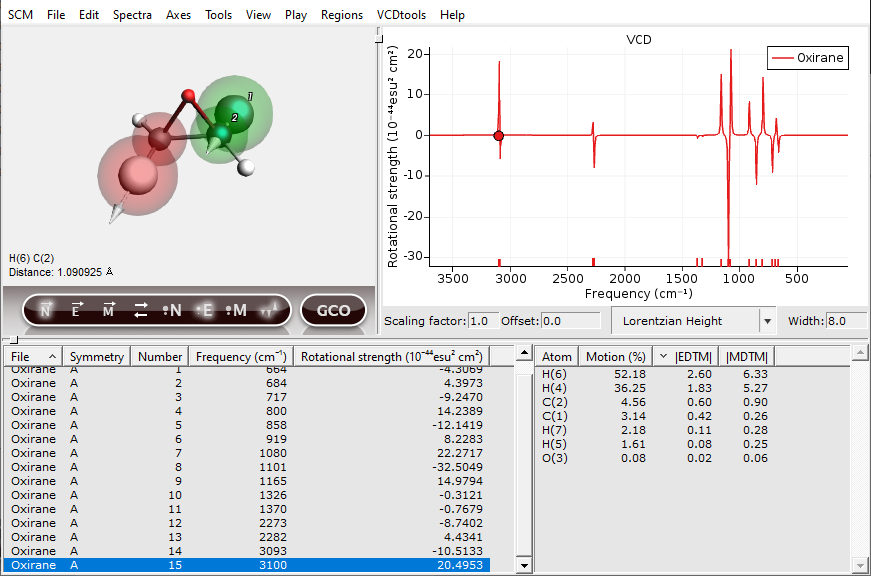
Task: Toggle the N vector arrow icon
Action: click(46, 310)
